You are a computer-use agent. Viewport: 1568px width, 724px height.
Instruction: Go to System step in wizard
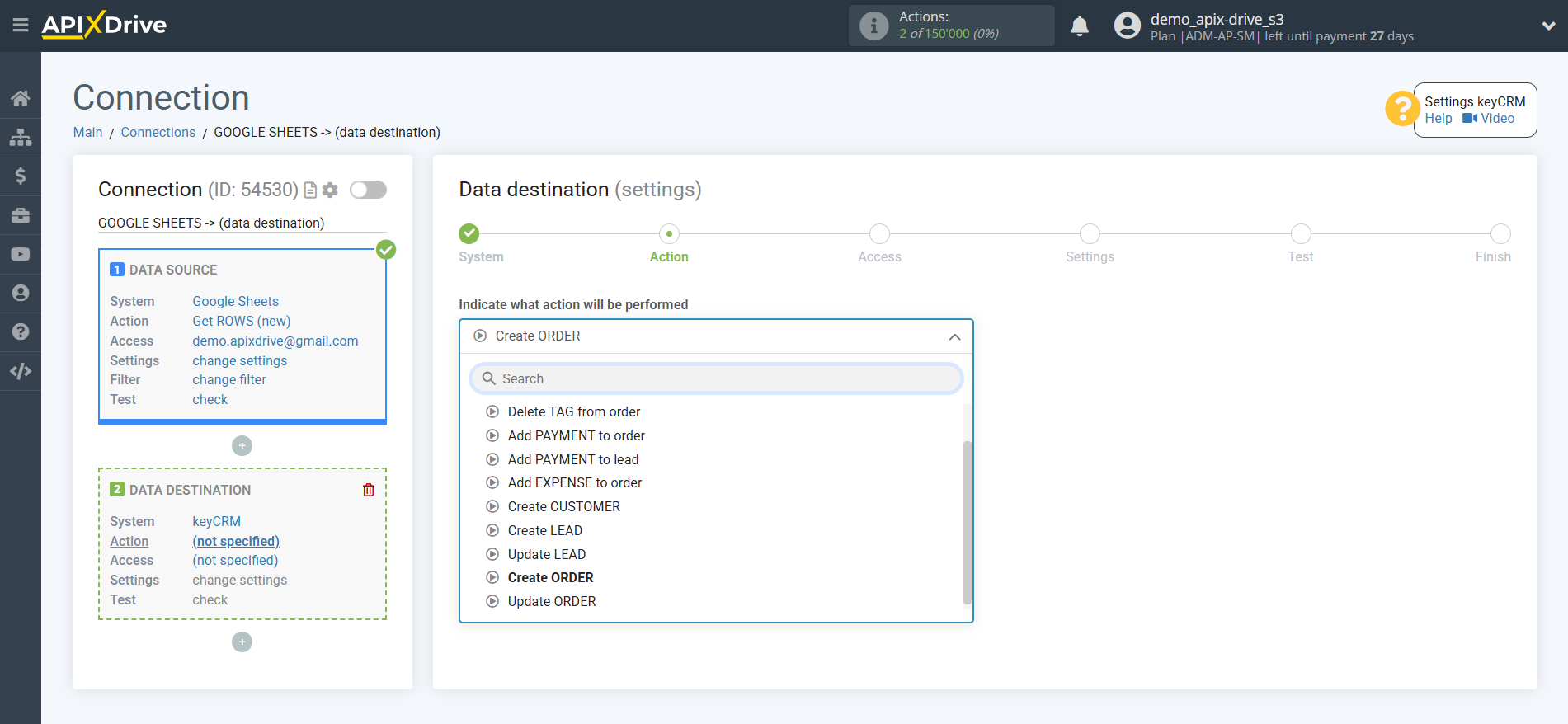click(x=469, y=234)
